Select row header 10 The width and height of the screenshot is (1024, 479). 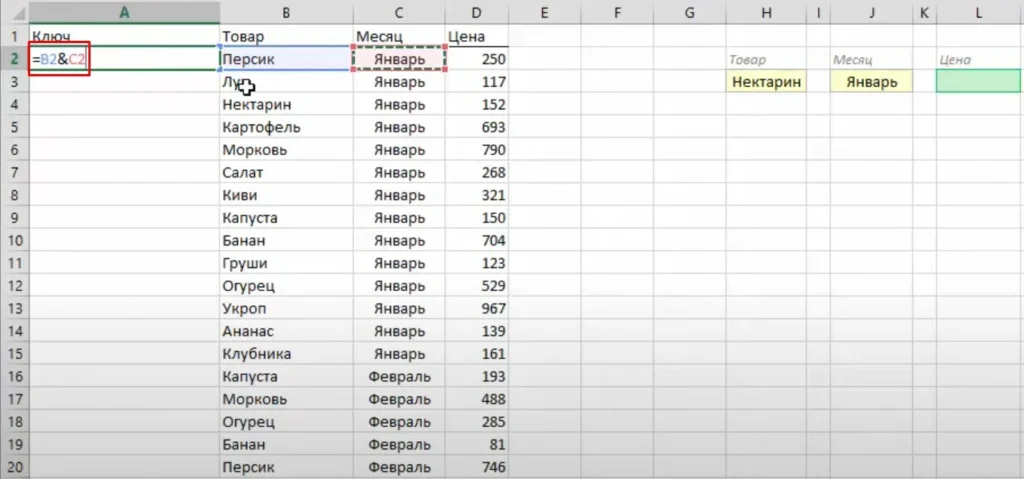13,240
